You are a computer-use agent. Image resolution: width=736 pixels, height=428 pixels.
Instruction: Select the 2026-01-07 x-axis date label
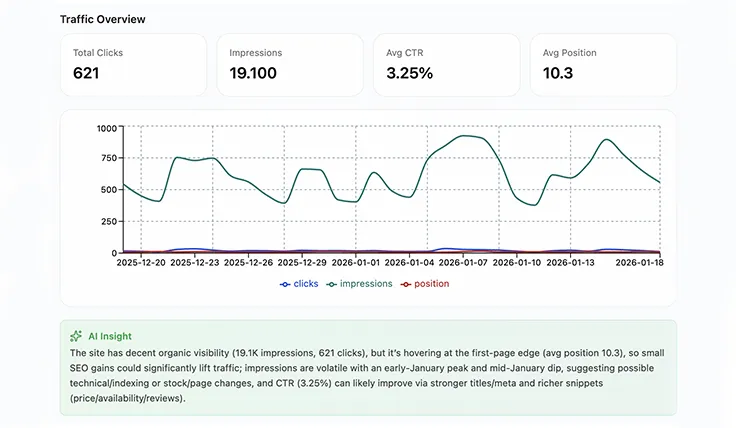point(464,263)
